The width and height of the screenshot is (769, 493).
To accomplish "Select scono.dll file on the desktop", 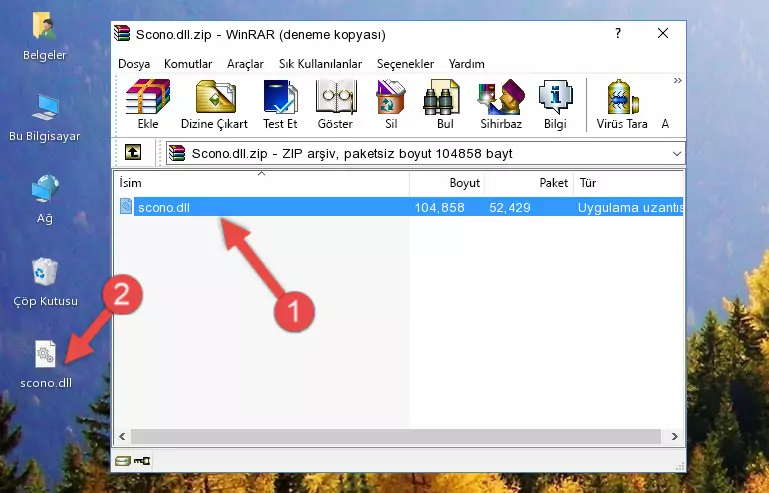I will pos(46,364).
